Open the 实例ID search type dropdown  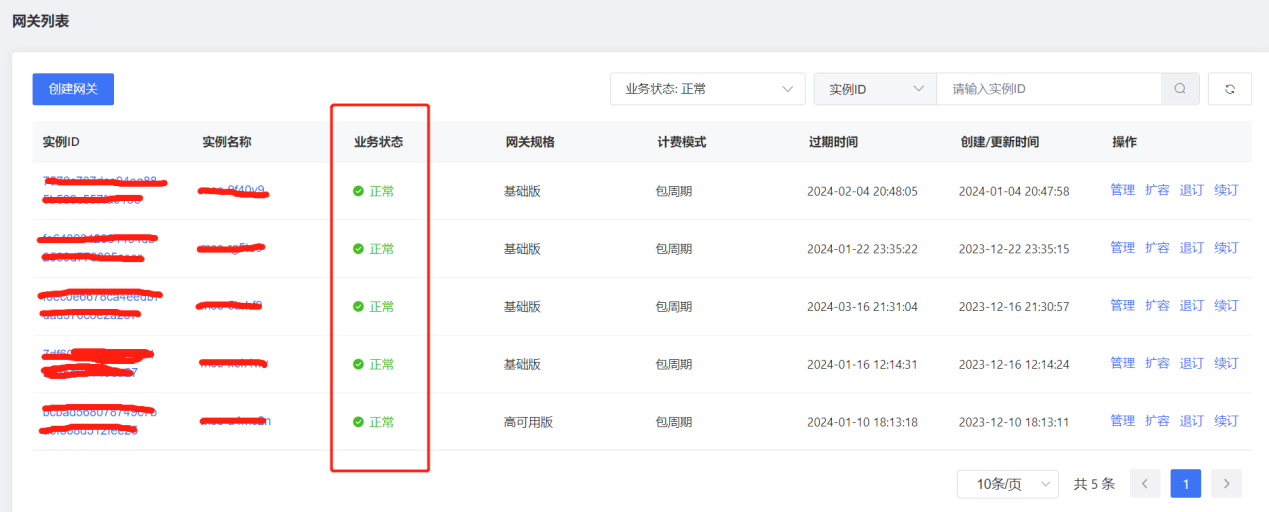click(x=875, y=89)
